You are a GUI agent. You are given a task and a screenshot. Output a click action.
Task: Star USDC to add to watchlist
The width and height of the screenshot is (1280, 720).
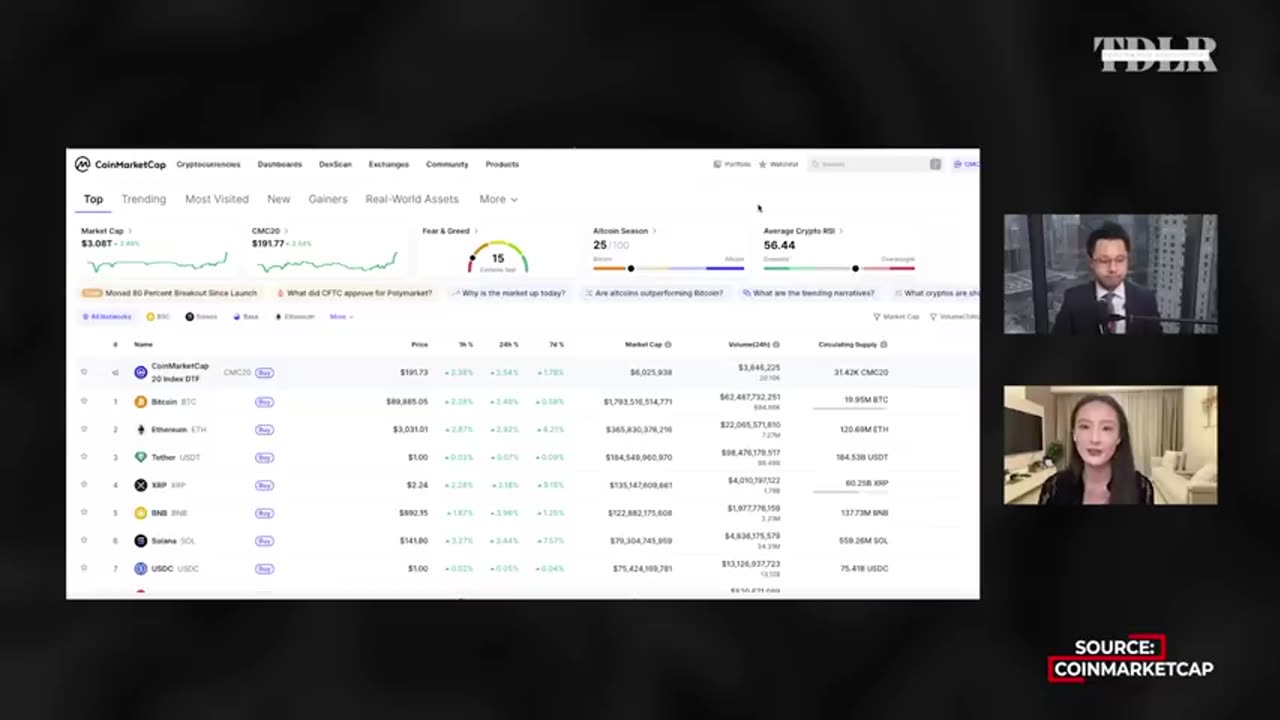tap(84, 568)
